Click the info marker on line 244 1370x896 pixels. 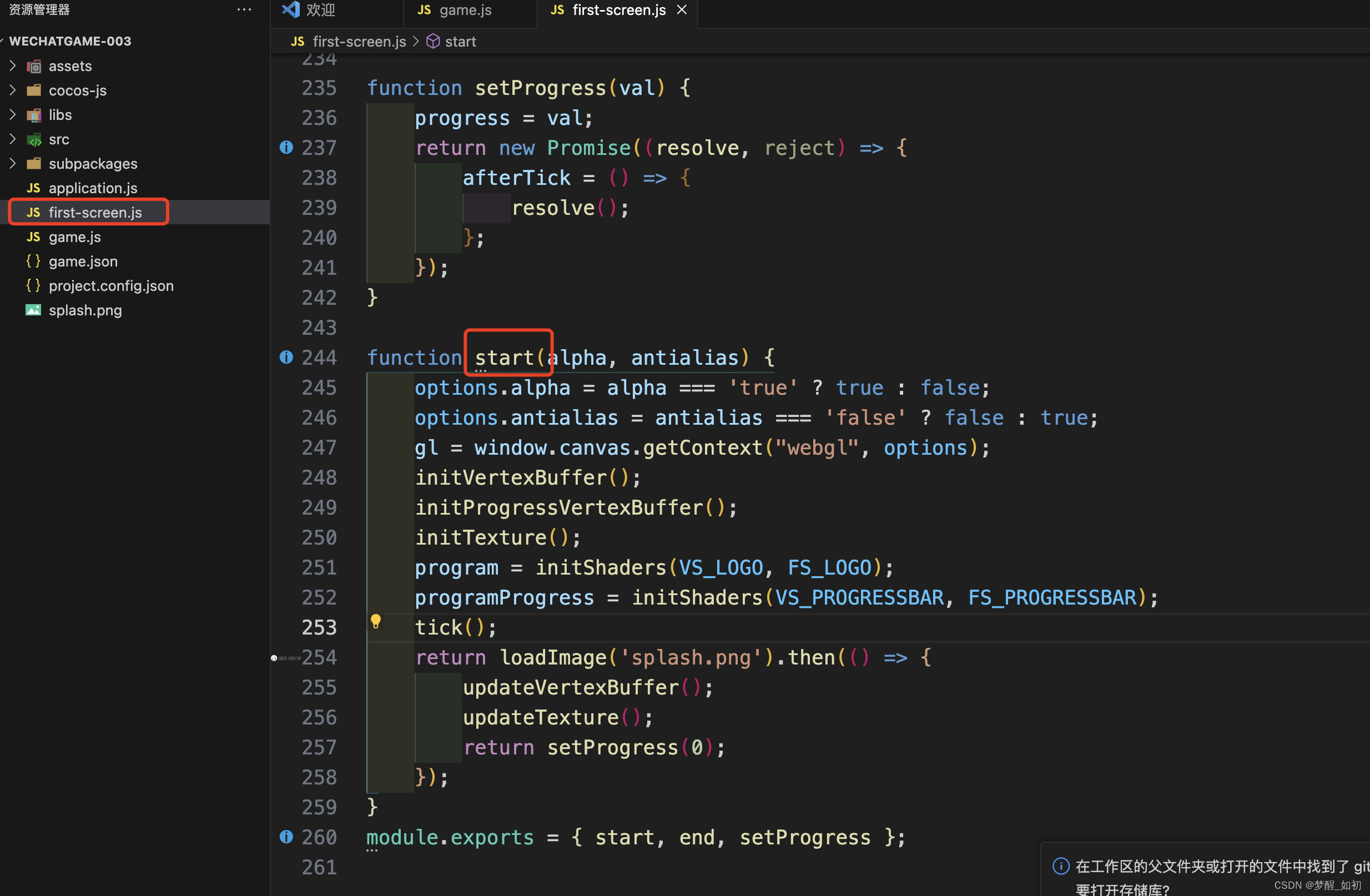286,357
